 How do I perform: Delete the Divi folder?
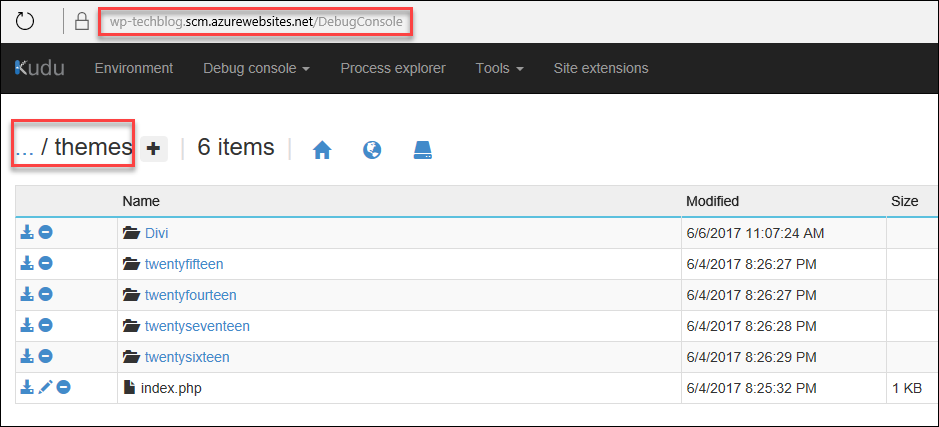click(x=46, y=232)
